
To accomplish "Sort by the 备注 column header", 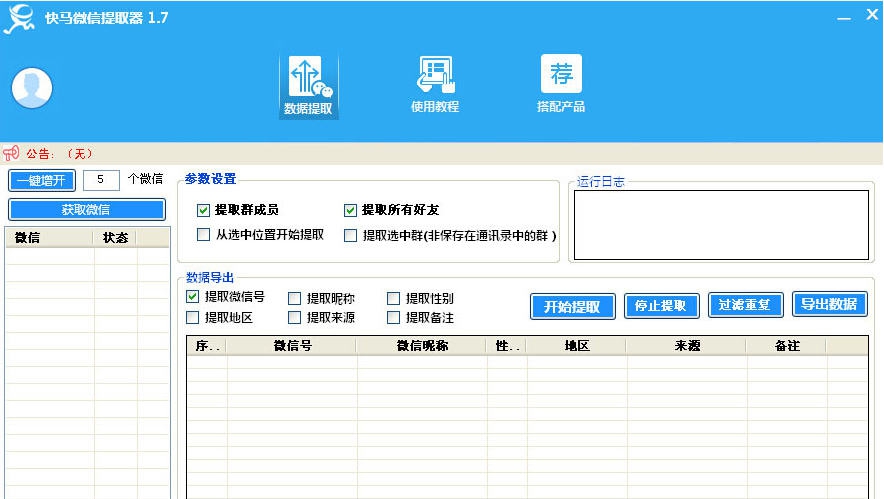I will [x=786, y=346].
